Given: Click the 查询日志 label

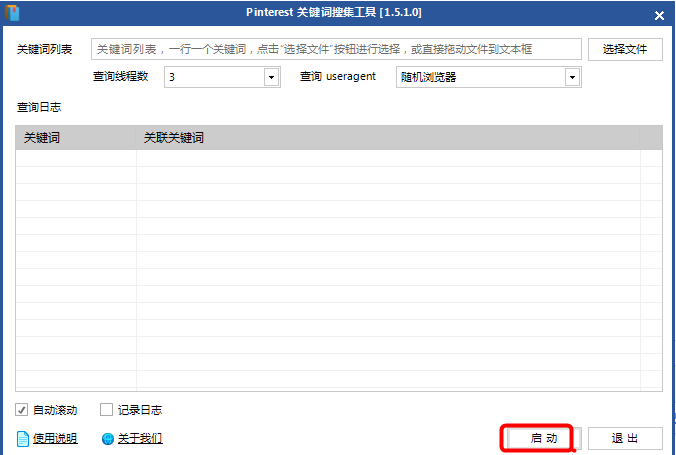Looking at the screenshot, I should (39, 107).
